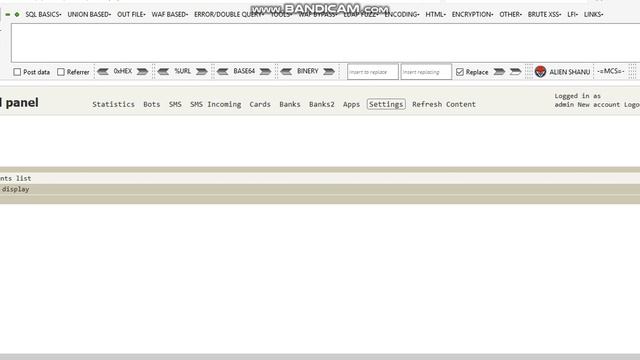Go to the Statistics page
The height and width of the screenshot is (360, 640).
point(113,104)
